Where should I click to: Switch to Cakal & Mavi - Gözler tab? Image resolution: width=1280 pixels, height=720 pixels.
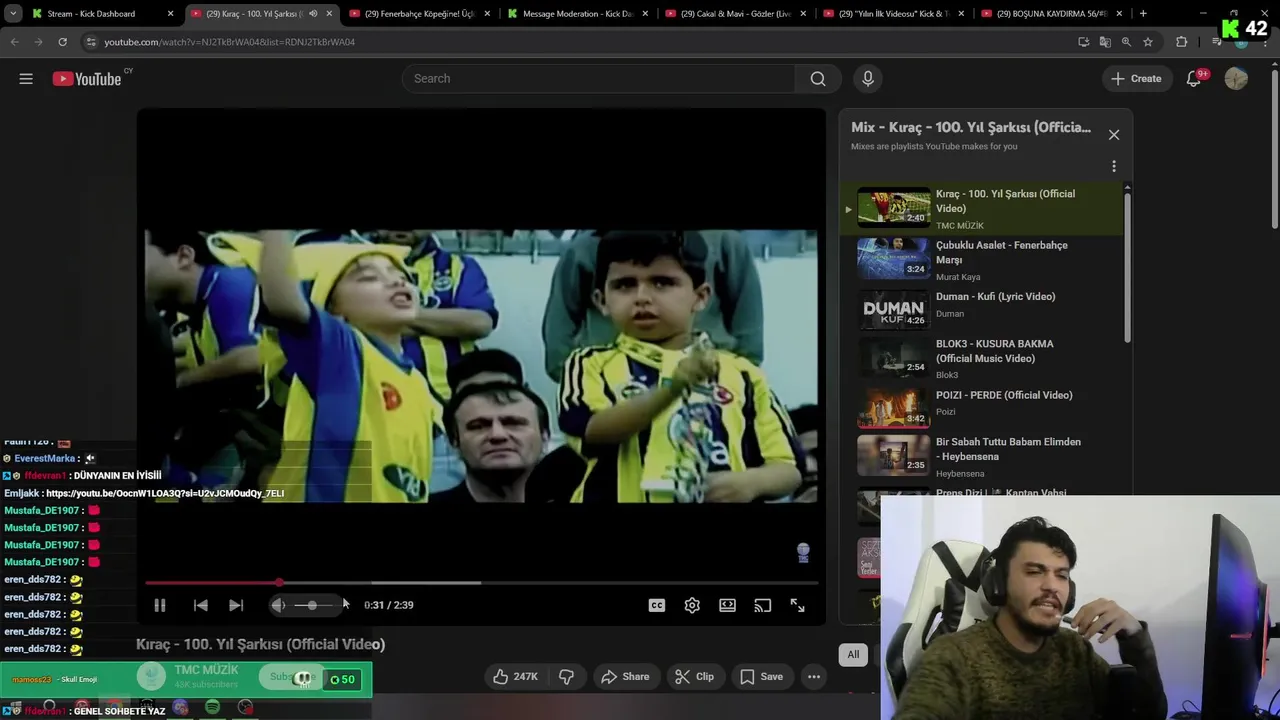coord(736,14)
